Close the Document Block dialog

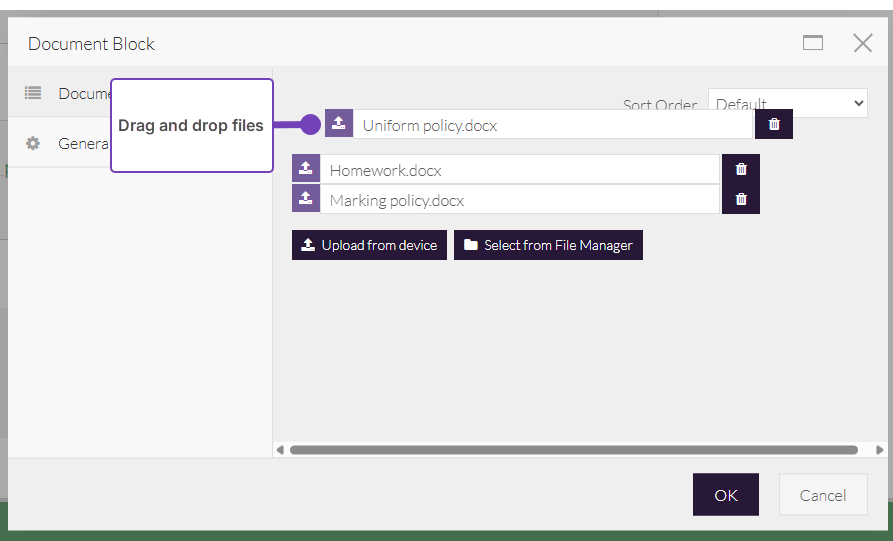pos(862,43)
